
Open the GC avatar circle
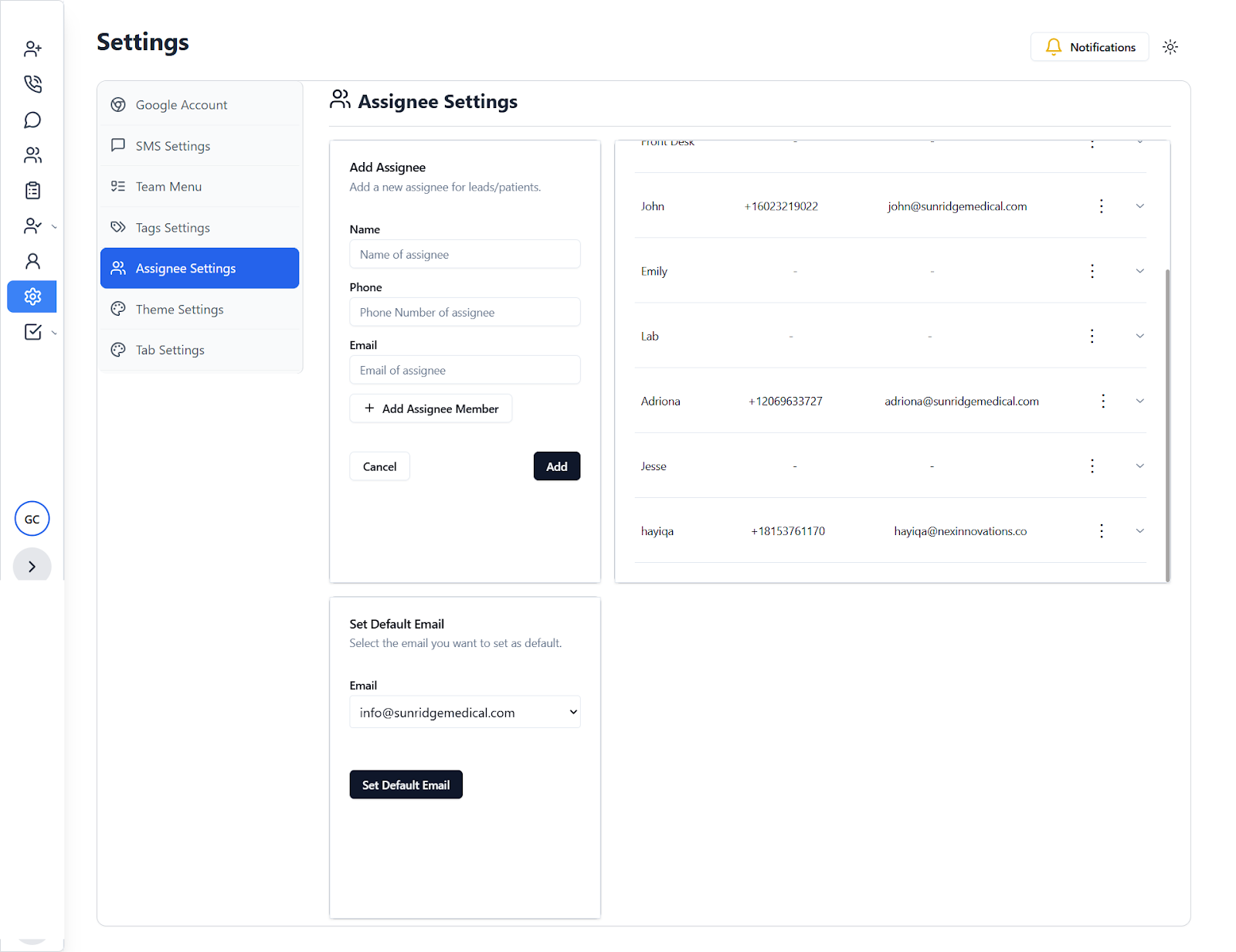(32, 519)
